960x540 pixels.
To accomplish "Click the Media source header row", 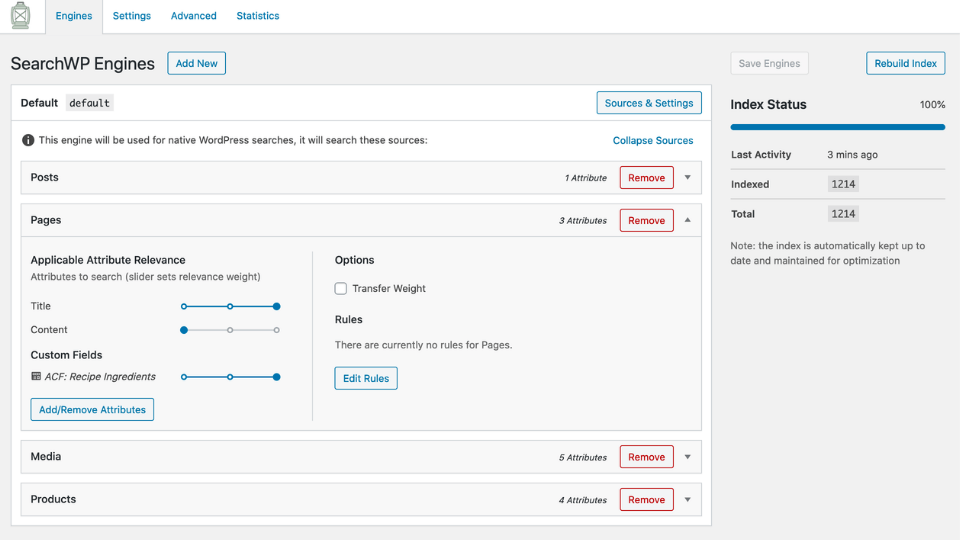I will tap(361, 457).
